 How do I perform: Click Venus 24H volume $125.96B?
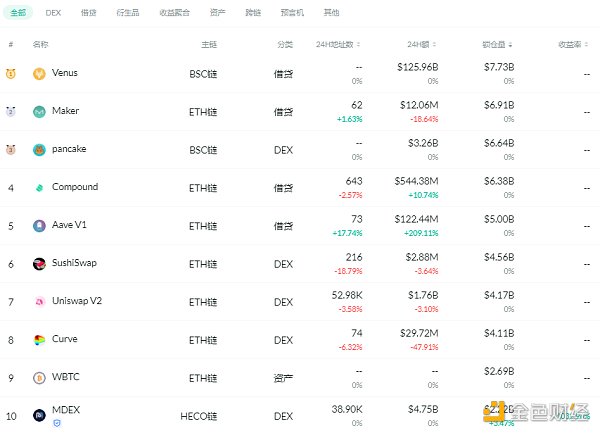pyautogui.click(x=417, y=67)
